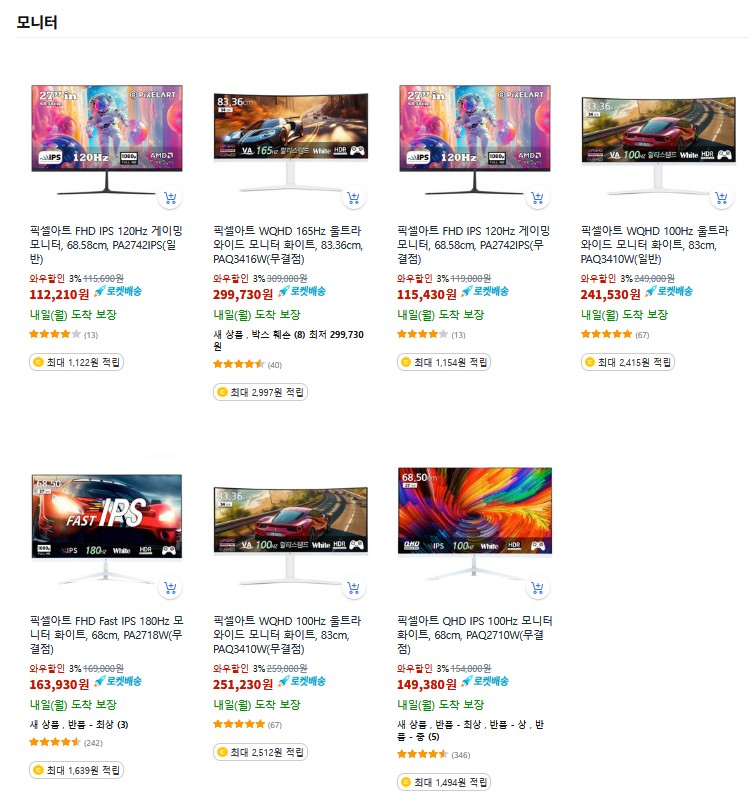Add Fast IPS 180Hz PA2718W to cart
751x807 pixels.
coord(170,587)
